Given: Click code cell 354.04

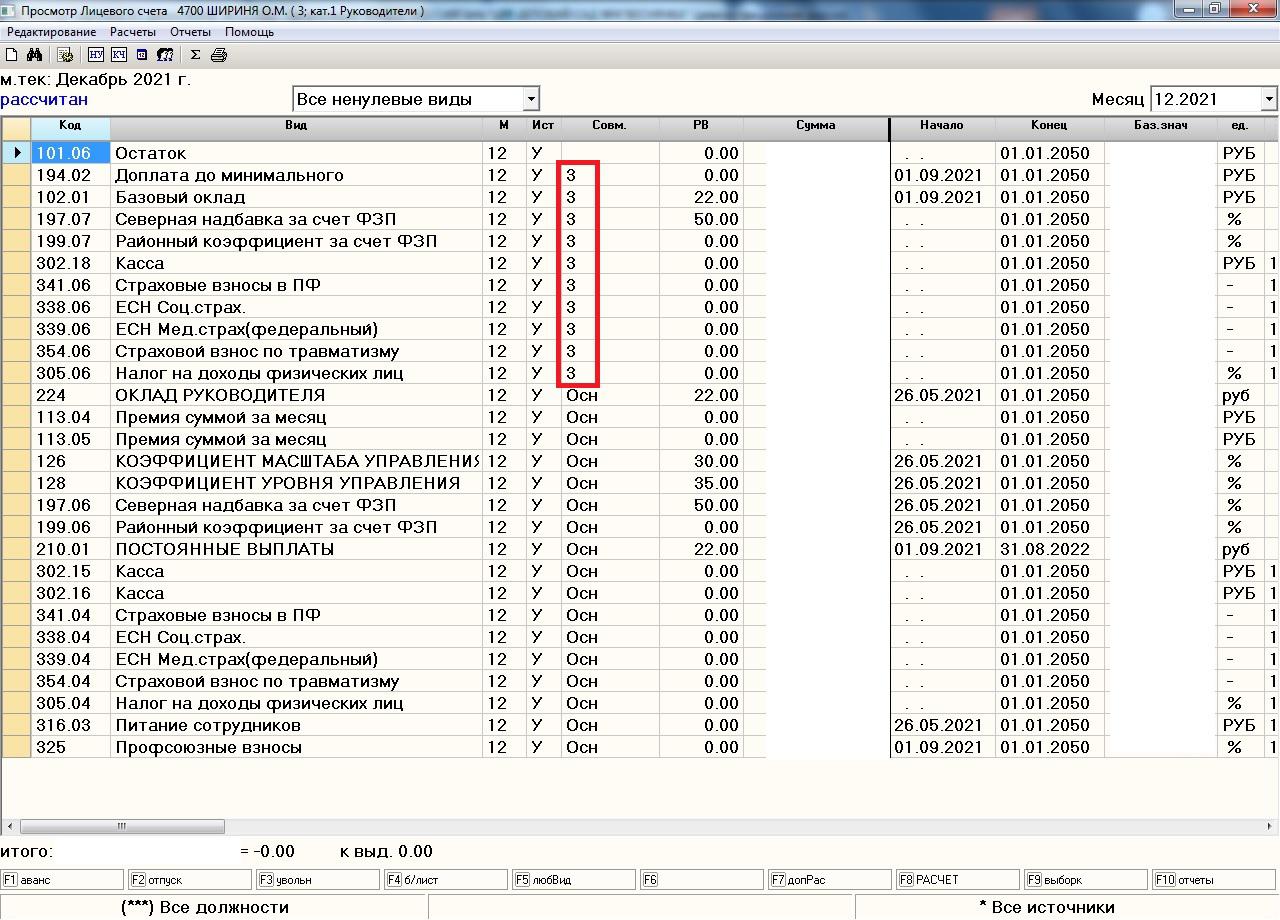Looking at the screenshot, I should [x=70, y=681].
